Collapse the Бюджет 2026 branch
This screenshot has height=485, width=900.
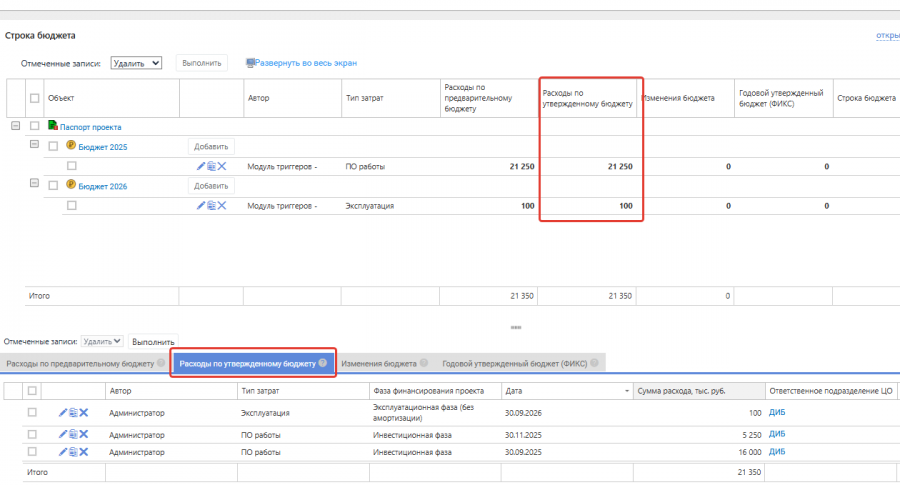click(35, 184)
